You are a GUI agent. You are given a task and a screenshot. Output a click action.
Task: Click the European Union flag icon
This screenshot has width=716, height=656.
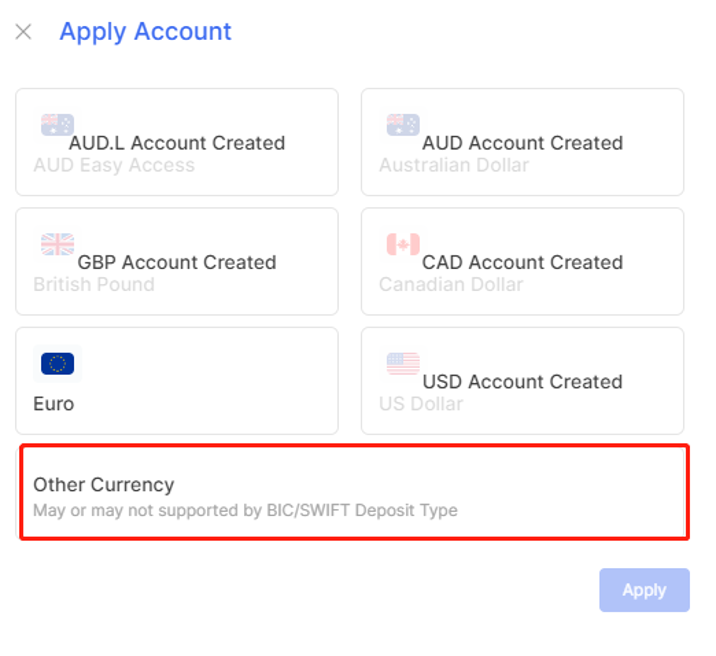pos(58,364)
